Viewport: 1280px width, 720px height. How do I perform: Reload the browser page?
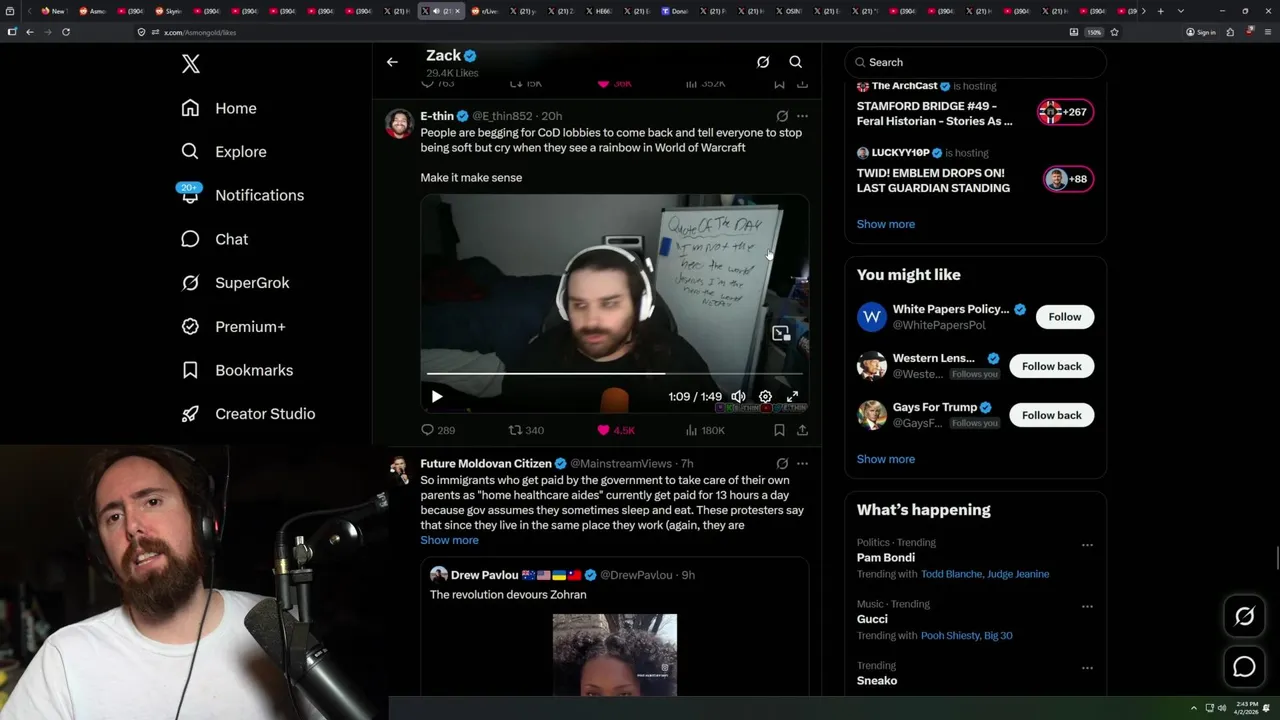(66, 32)
